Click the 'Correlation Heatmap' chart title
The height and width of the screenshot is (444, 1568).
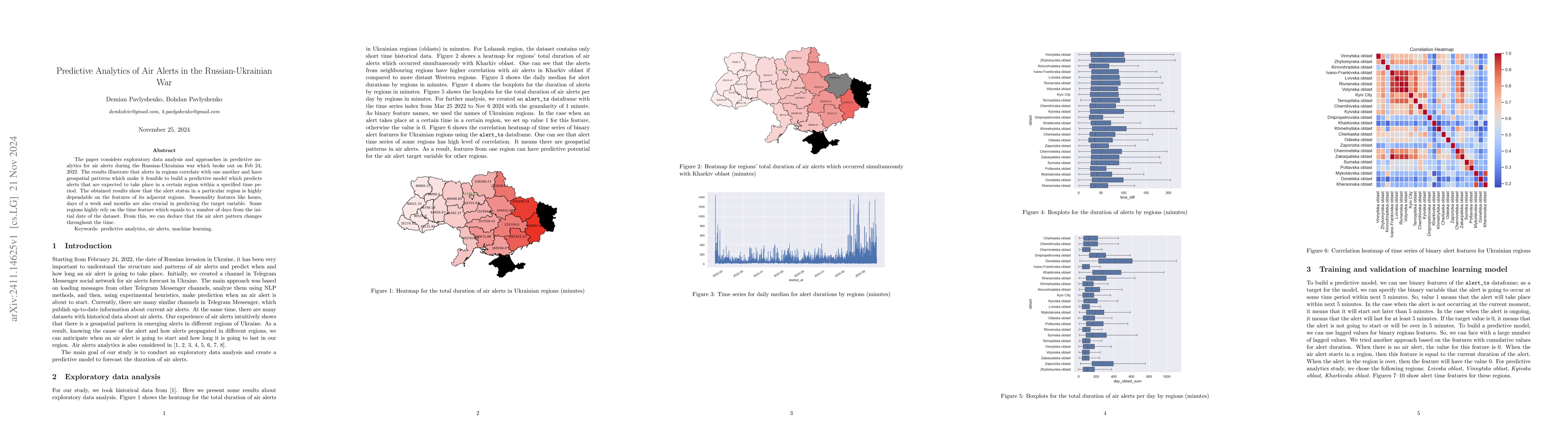point(1431,49)
